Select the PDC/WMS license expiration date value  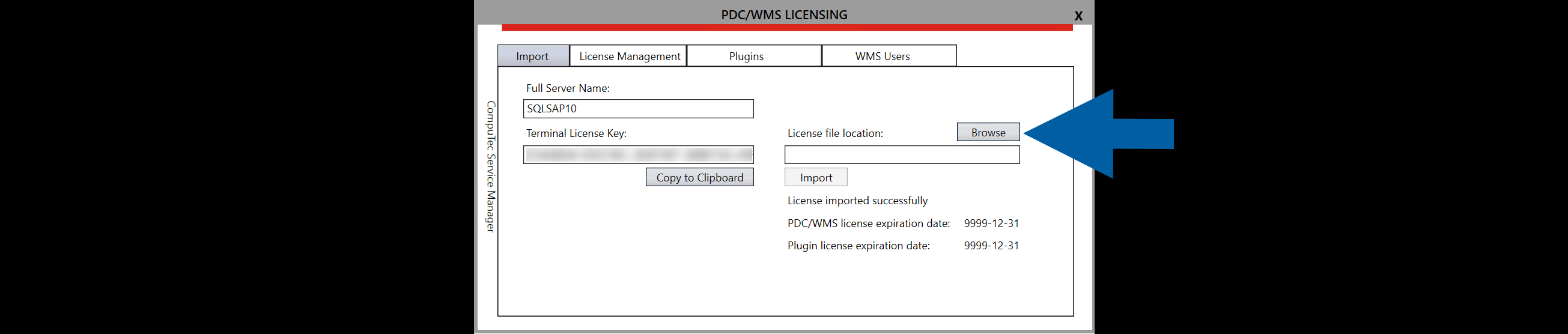(x=991, y=223)
